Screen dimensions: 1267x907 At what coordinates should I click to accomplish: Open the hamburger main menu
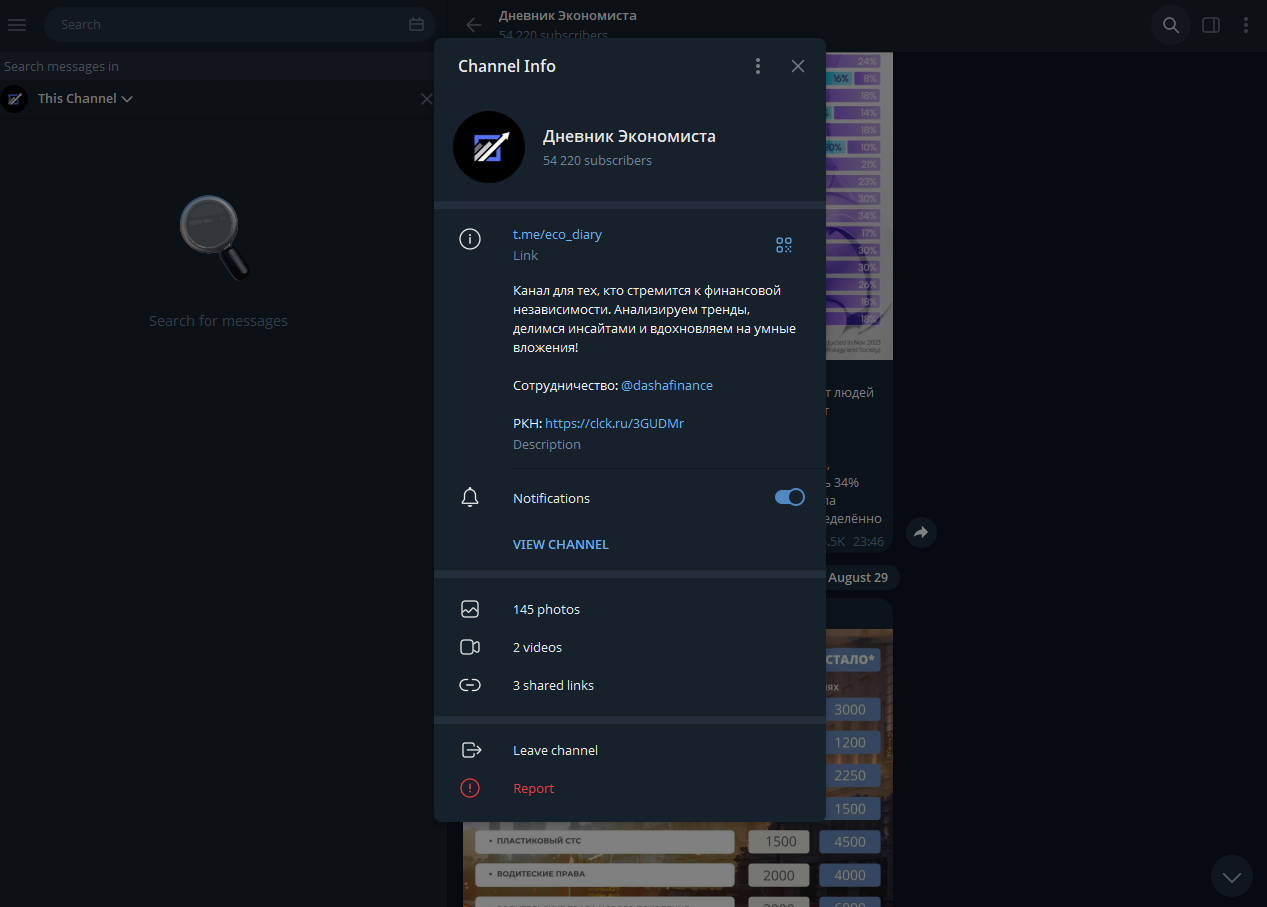(17, 24)
